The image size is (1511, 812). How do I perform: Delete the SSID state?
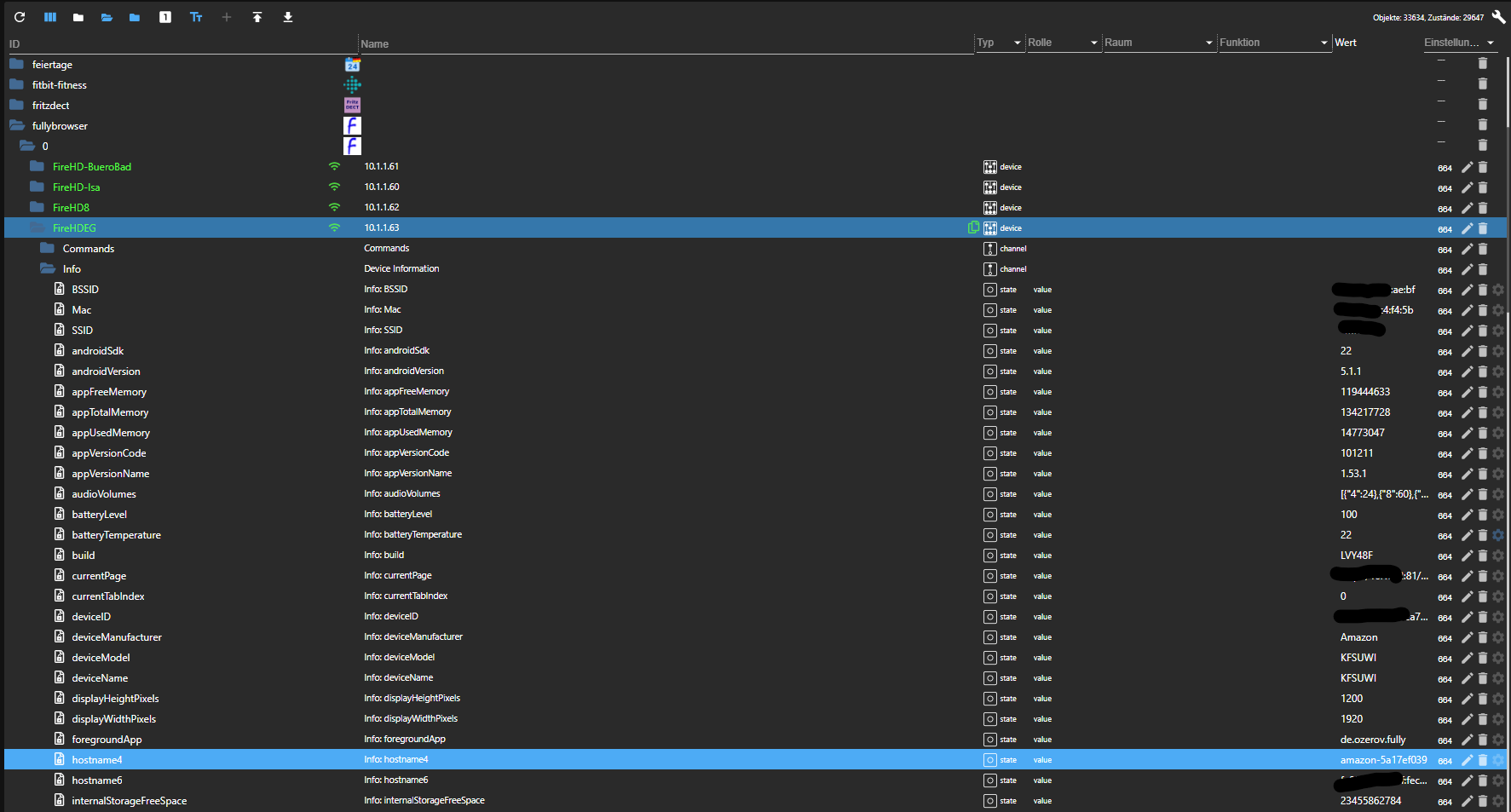pos(1482,331)
